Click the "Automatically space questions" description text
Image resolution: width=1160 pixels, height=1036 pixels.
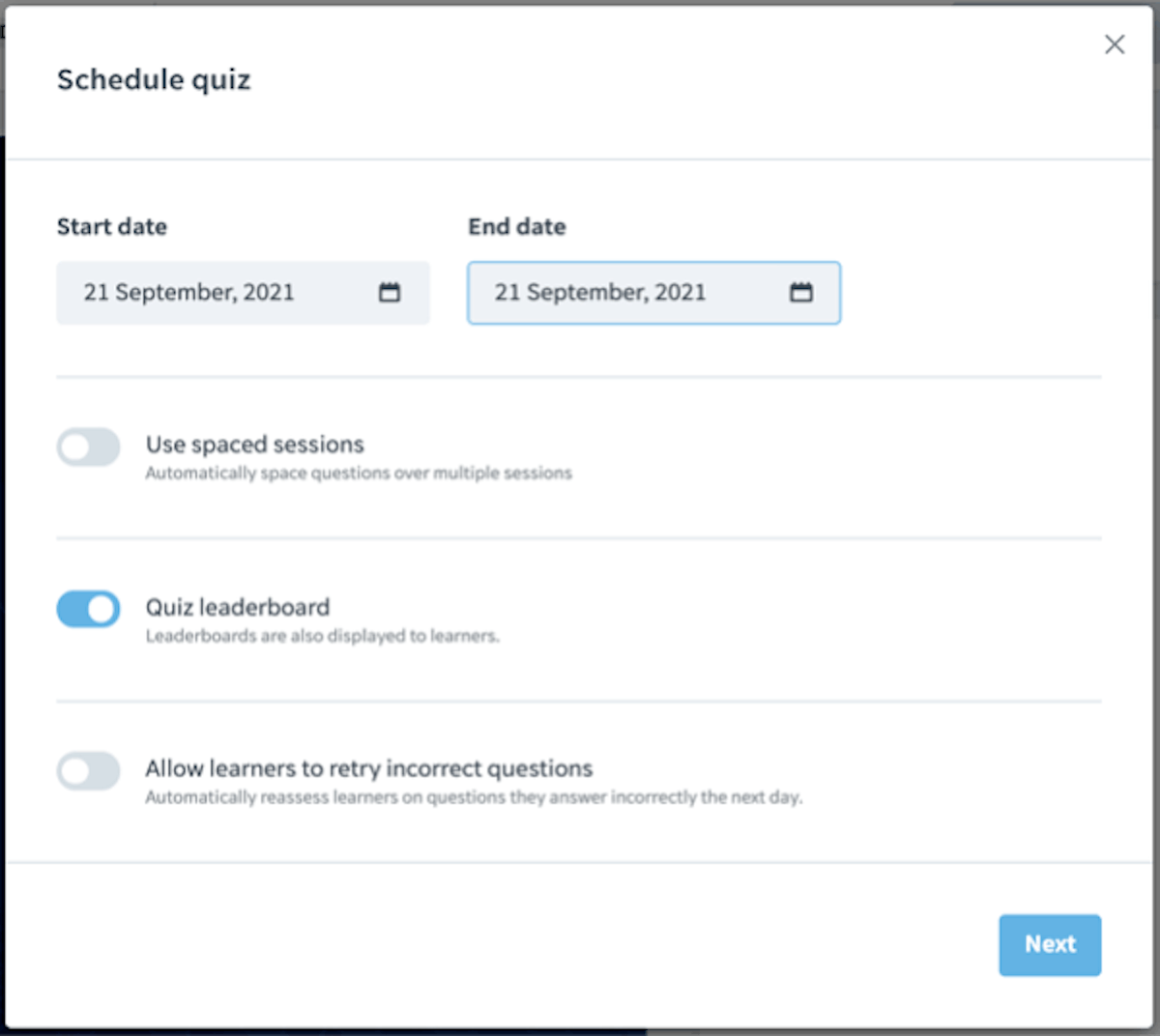click(x=359, y=474)
